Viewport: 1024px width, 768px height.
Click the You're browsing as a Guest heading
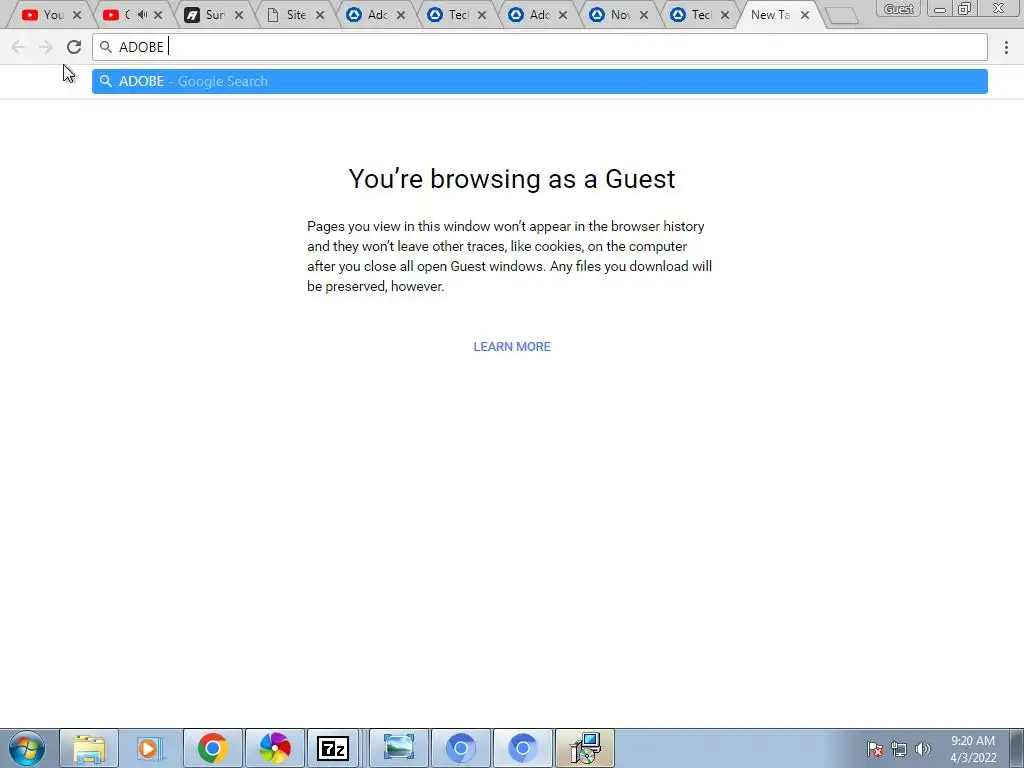pyautogui.click(x=512, y=179)
